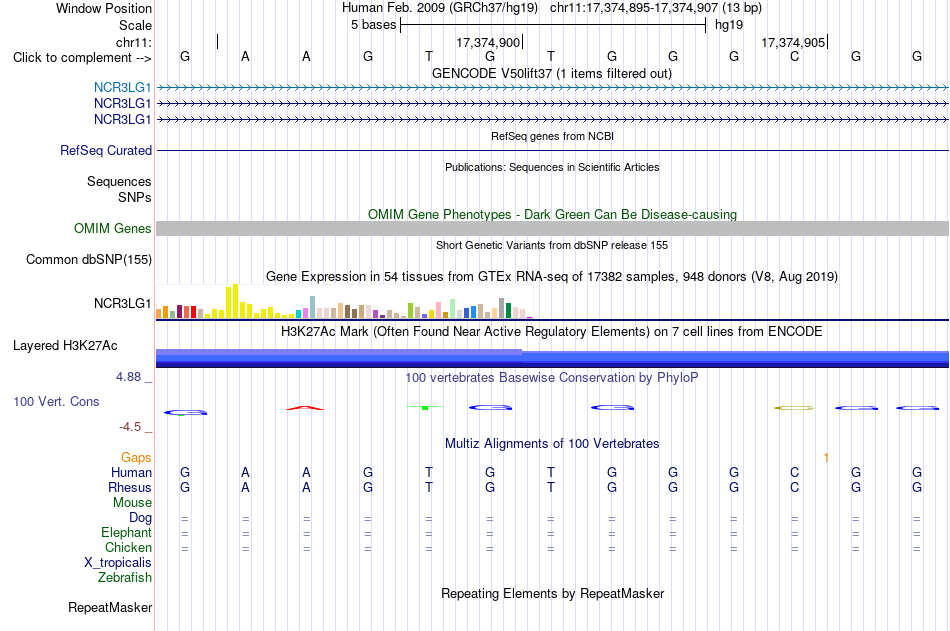This screenshot has height=631, width=950.
Task: Click the 4.88 conservation maximum value
Action: click(x=128, y=377)
